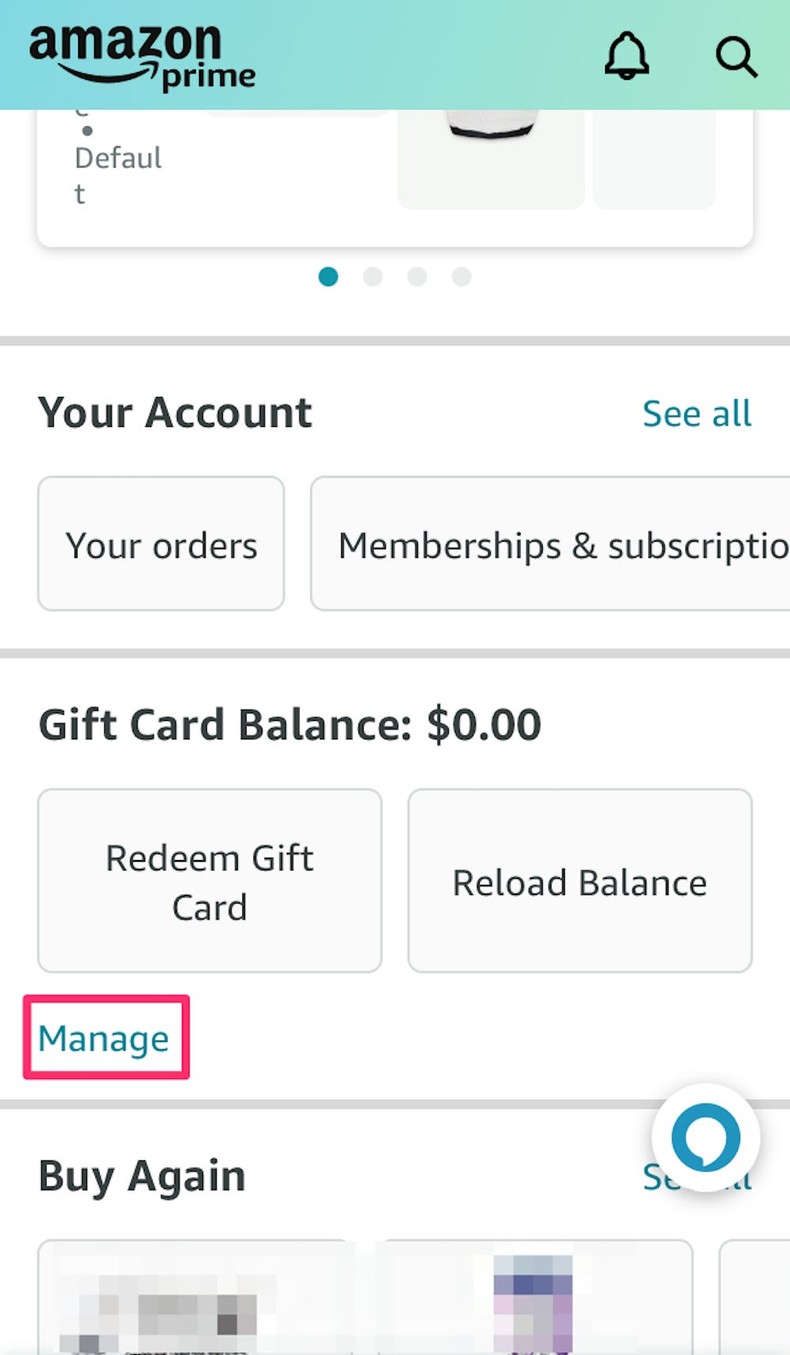
Task: Select the first carousel page dot
Action: click(x=328, y=277)
